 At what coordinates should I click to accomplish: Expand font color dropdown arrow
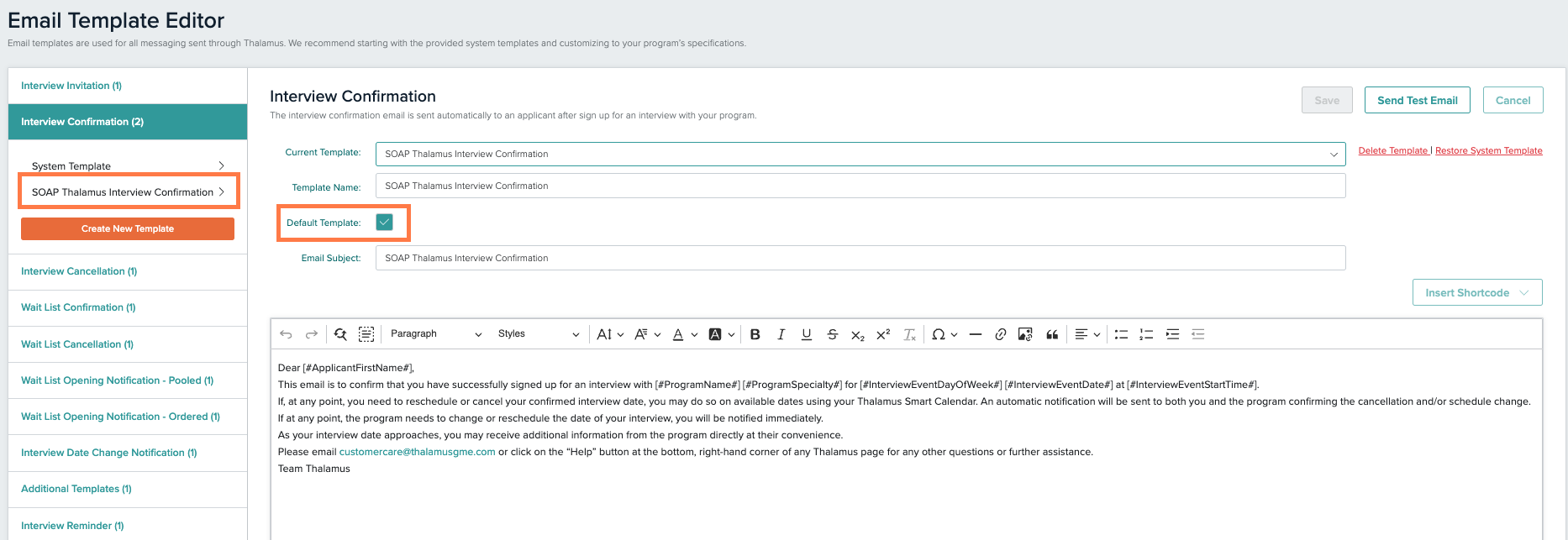tap(694, 334)
